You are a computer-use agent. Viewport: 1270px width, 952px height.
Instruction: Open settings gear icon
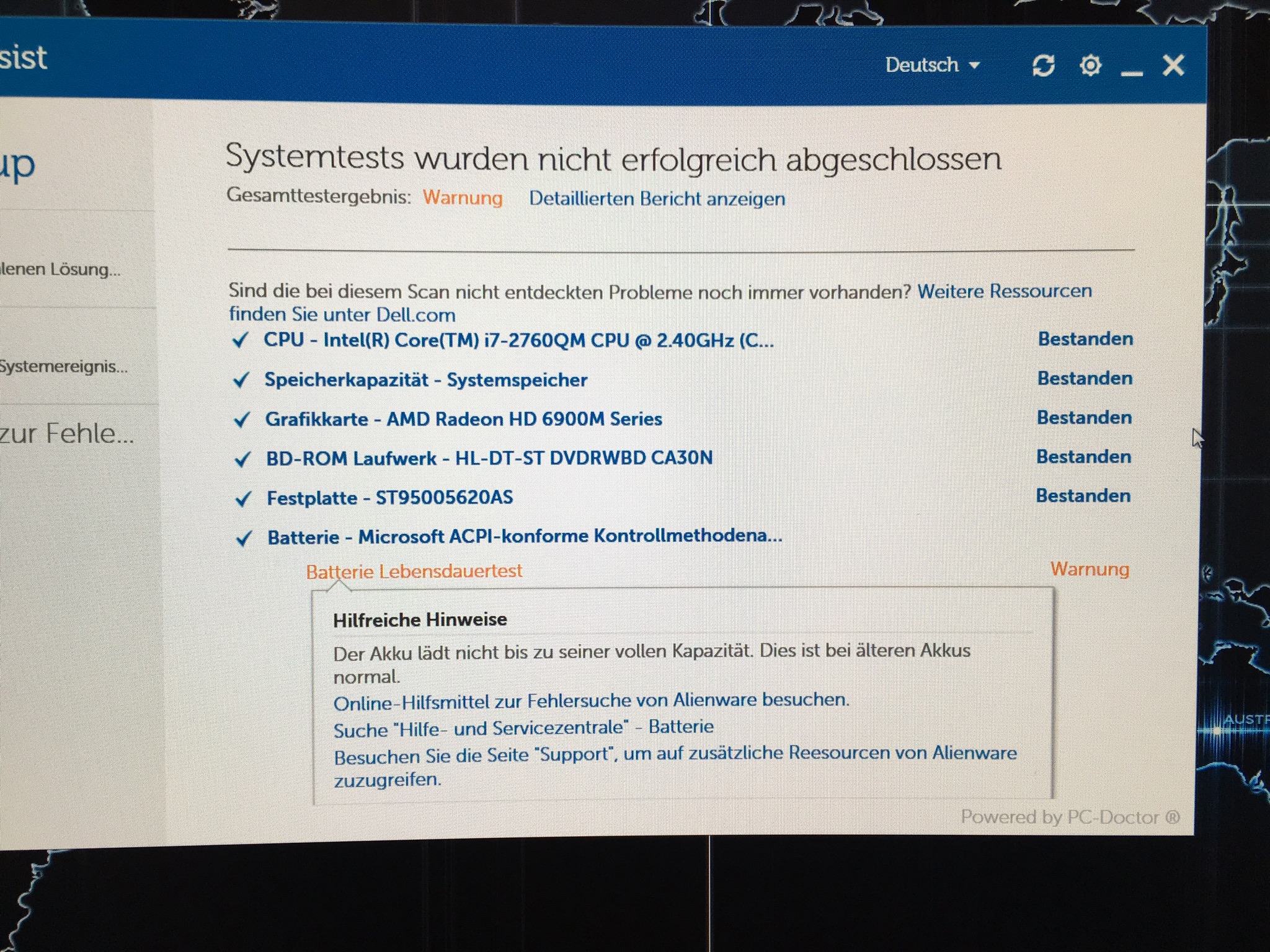click(x=1090, y=65)
